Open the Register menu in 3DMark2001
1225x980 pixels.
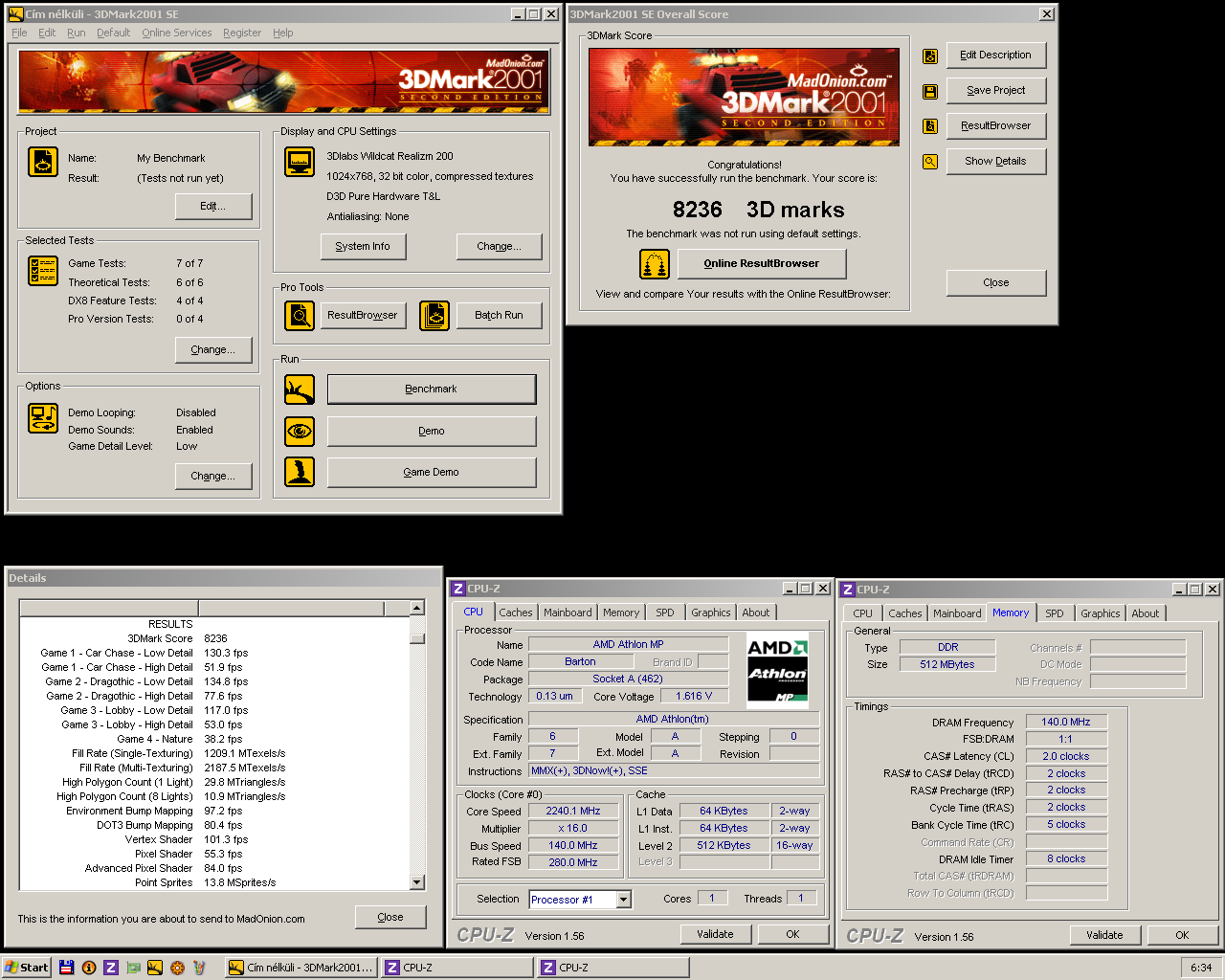(242, 33)
